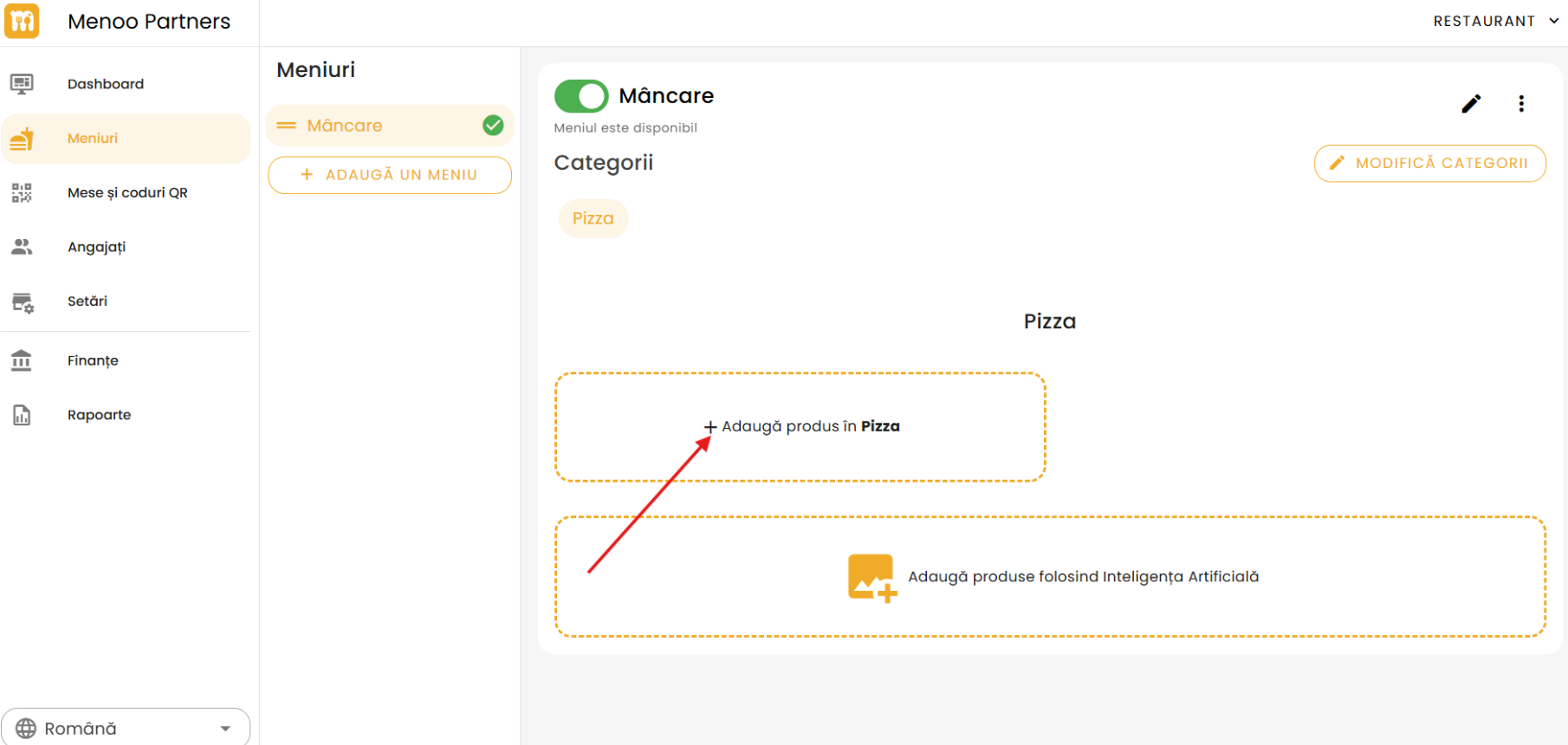
Task: Open the Angajați page
Action: 126,247
